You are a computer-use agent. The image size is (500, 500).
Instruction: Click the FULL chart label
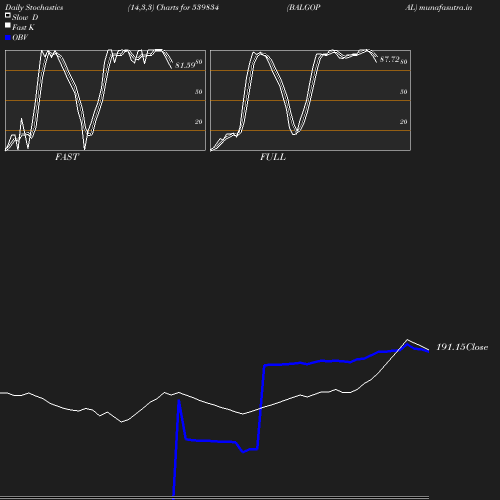click(x=273, y=157)
